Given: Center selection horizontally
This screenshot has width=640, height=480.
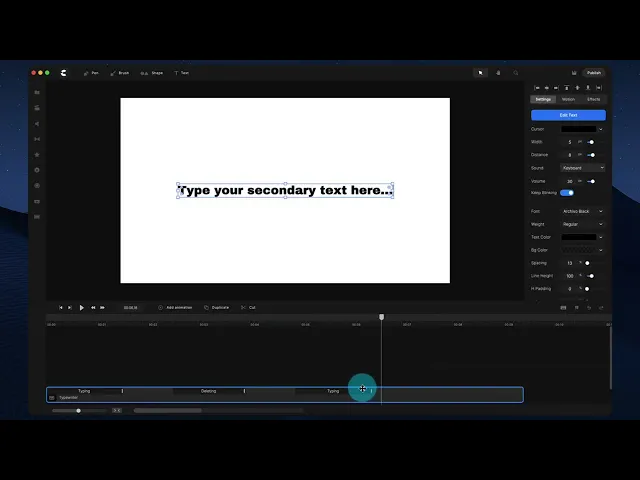Looking at the screenshot, I should tap(547, 88).
